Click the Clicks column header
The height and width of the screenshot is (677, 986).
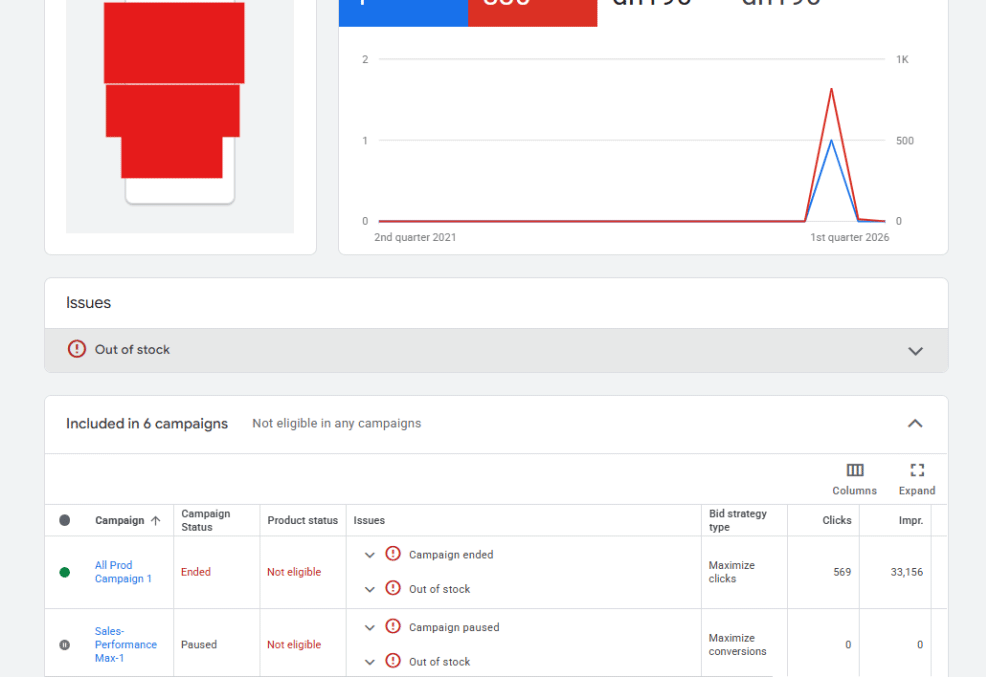pos(836,520)
